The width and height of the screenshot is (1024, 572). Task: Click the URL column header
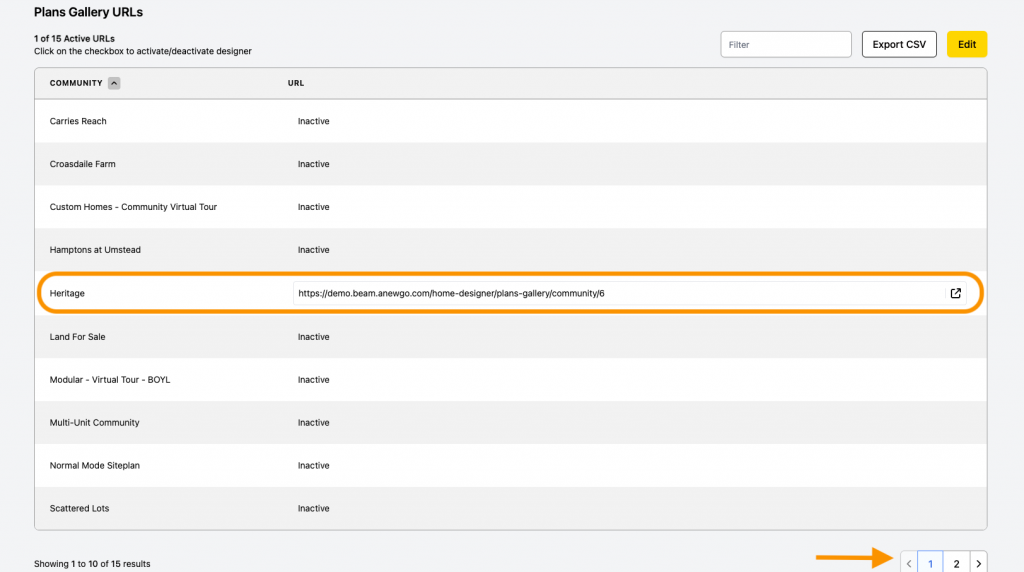click(296, 83)
